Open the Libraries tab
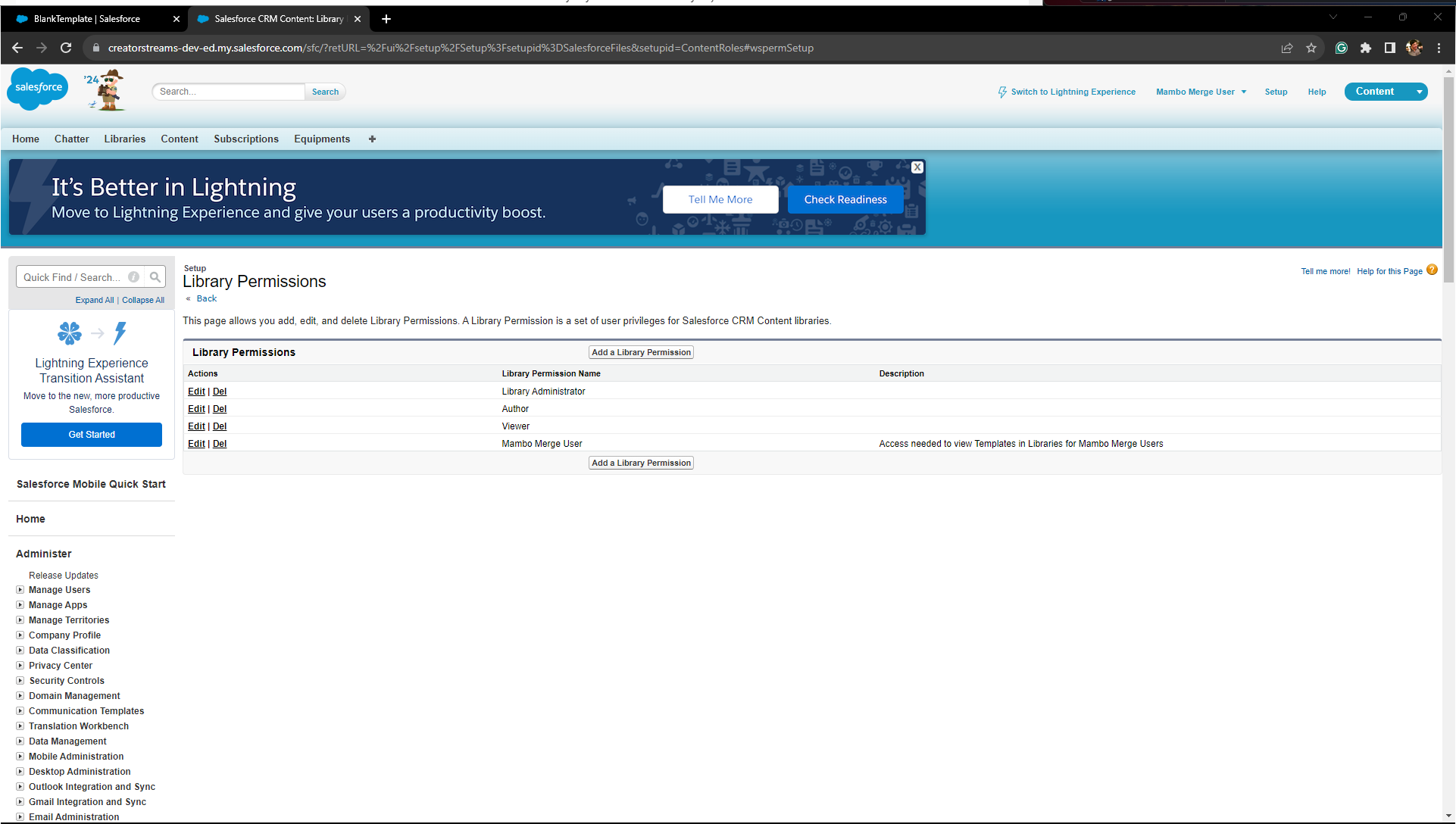The image size is (1456, 824). (x=124, y=139)
